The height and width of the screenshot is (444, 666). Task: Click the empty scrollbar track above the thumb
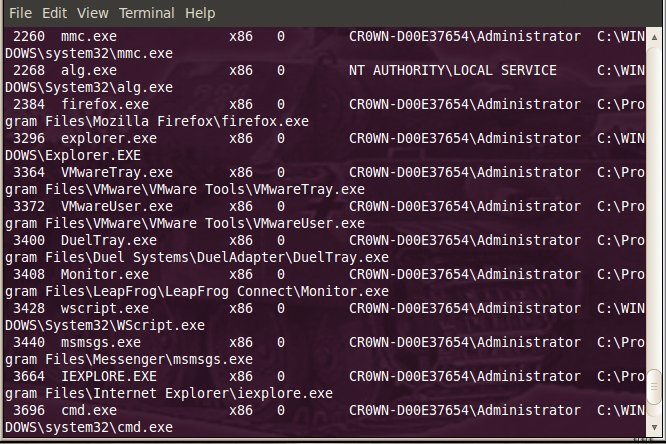click(x=655, y=200)
